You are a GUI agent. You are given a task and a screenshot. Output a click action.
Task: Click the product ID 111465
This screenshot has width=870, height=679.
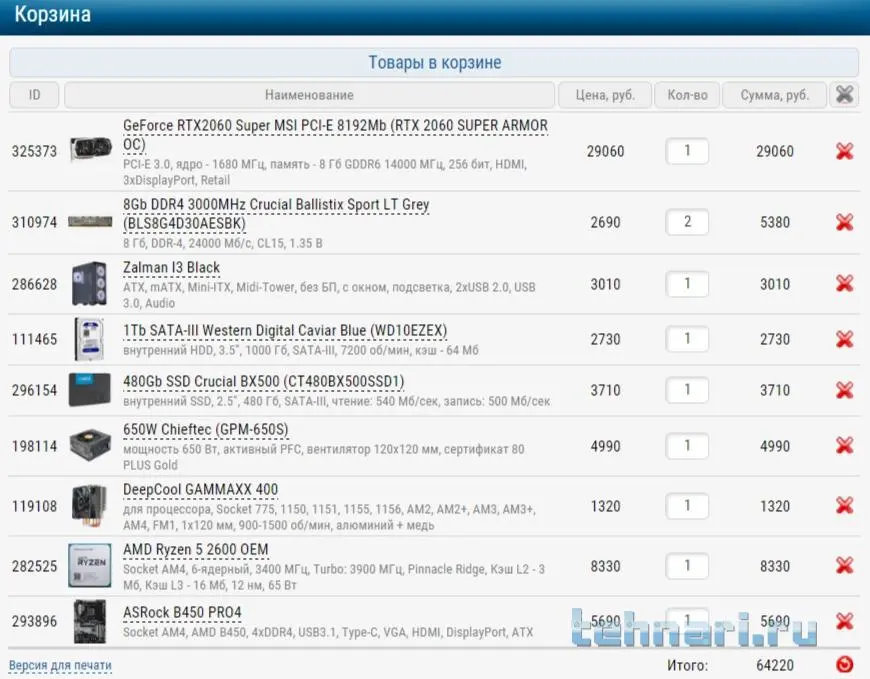[x=34, y=340]
